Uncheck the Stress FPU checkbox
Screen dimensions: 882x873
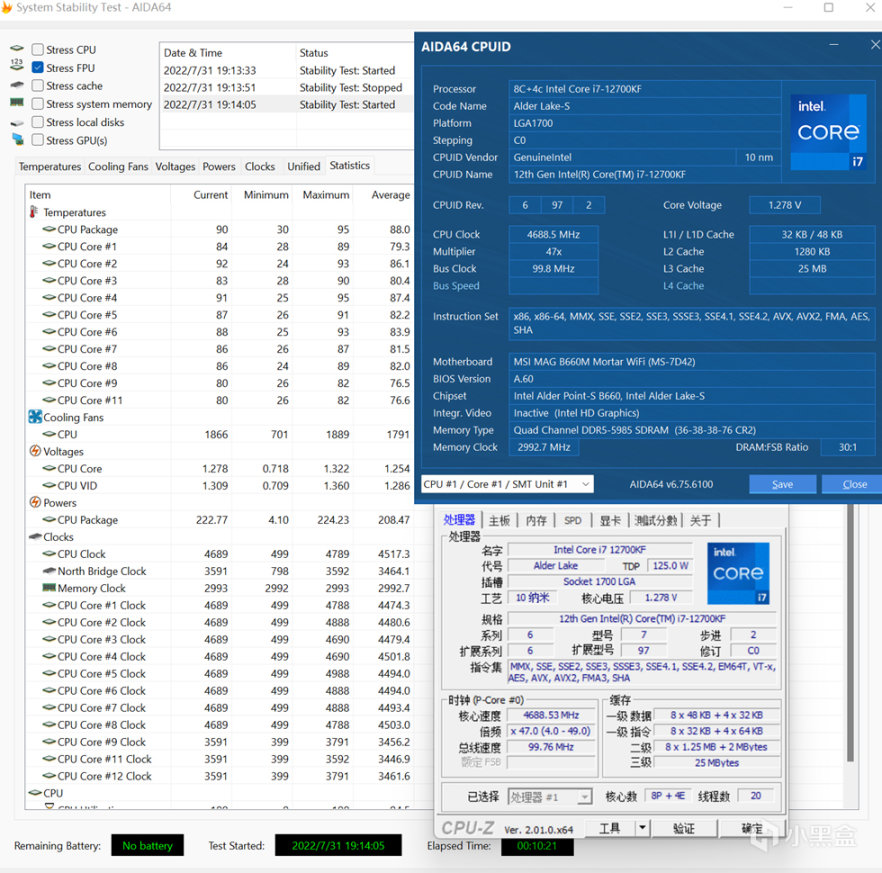coord(38,68)
